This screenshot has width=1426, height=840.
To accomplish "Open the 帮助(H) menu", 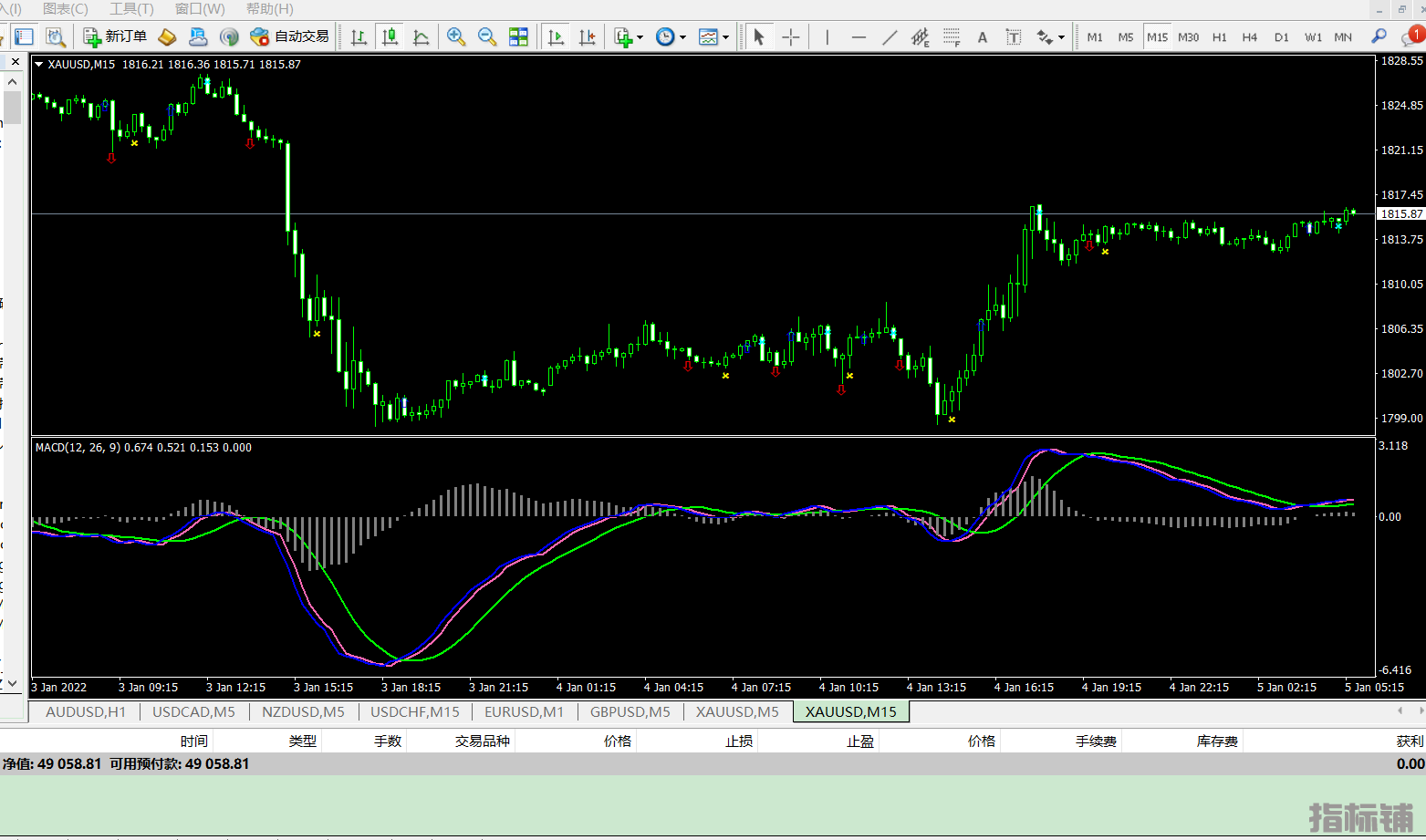I will (x=270, y=9).
